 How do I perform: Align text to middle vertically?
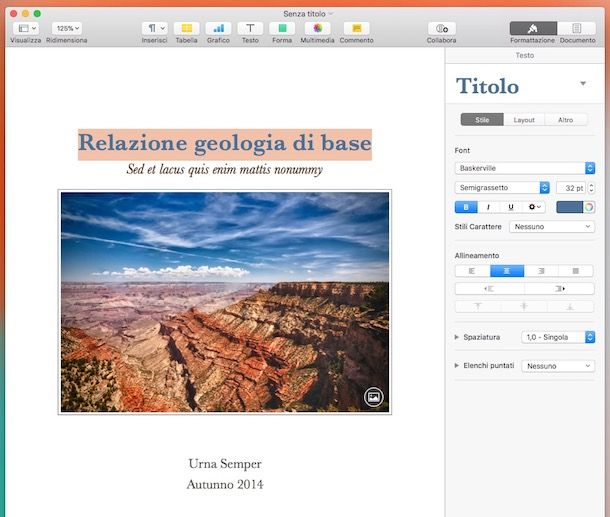click(524, 307)
